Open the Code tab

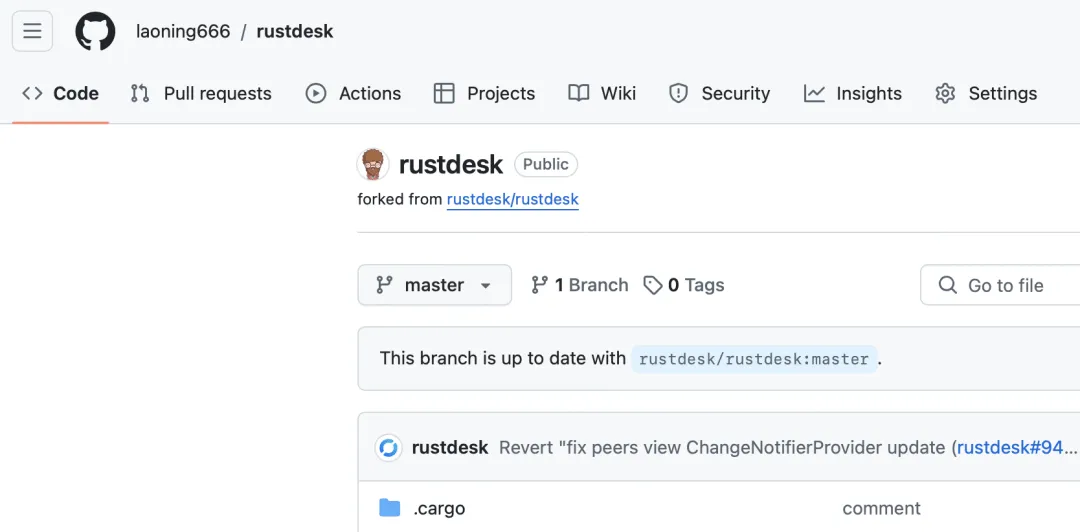point(60,93)
